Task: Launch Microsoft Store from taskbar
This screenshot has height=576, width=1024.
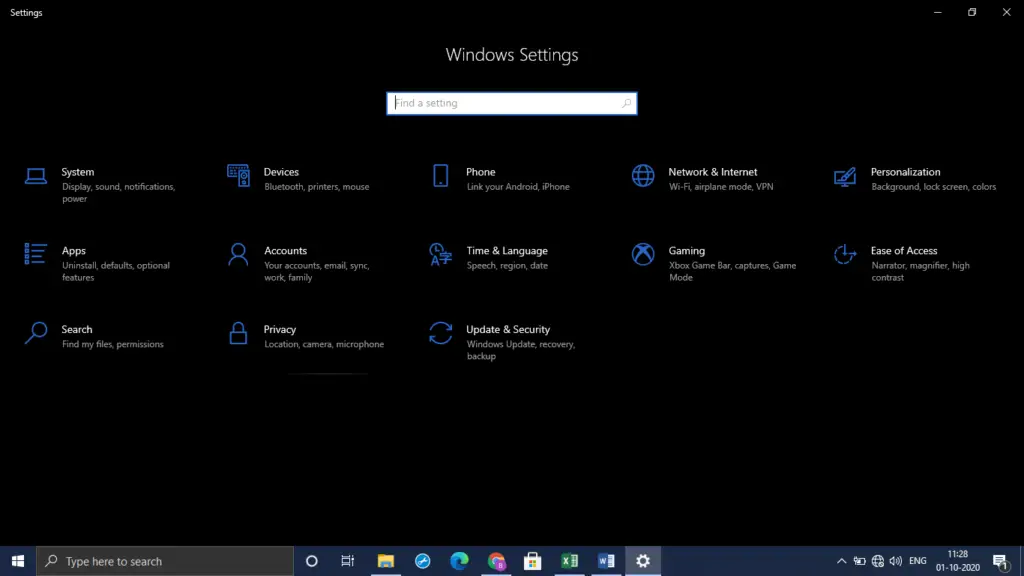Action: 533,561
